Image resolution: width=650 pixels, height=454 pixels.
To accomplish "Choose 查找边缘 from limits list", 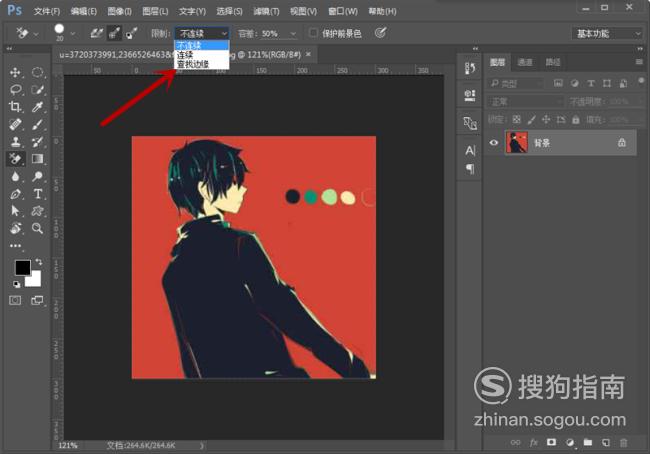I will [x=202, y=64].
